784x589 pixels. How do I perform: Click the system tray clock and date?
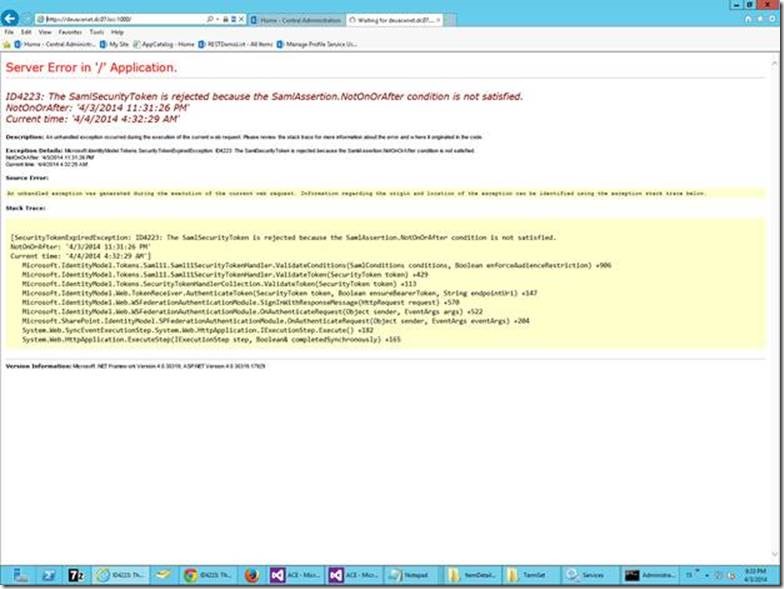(756, 576)
